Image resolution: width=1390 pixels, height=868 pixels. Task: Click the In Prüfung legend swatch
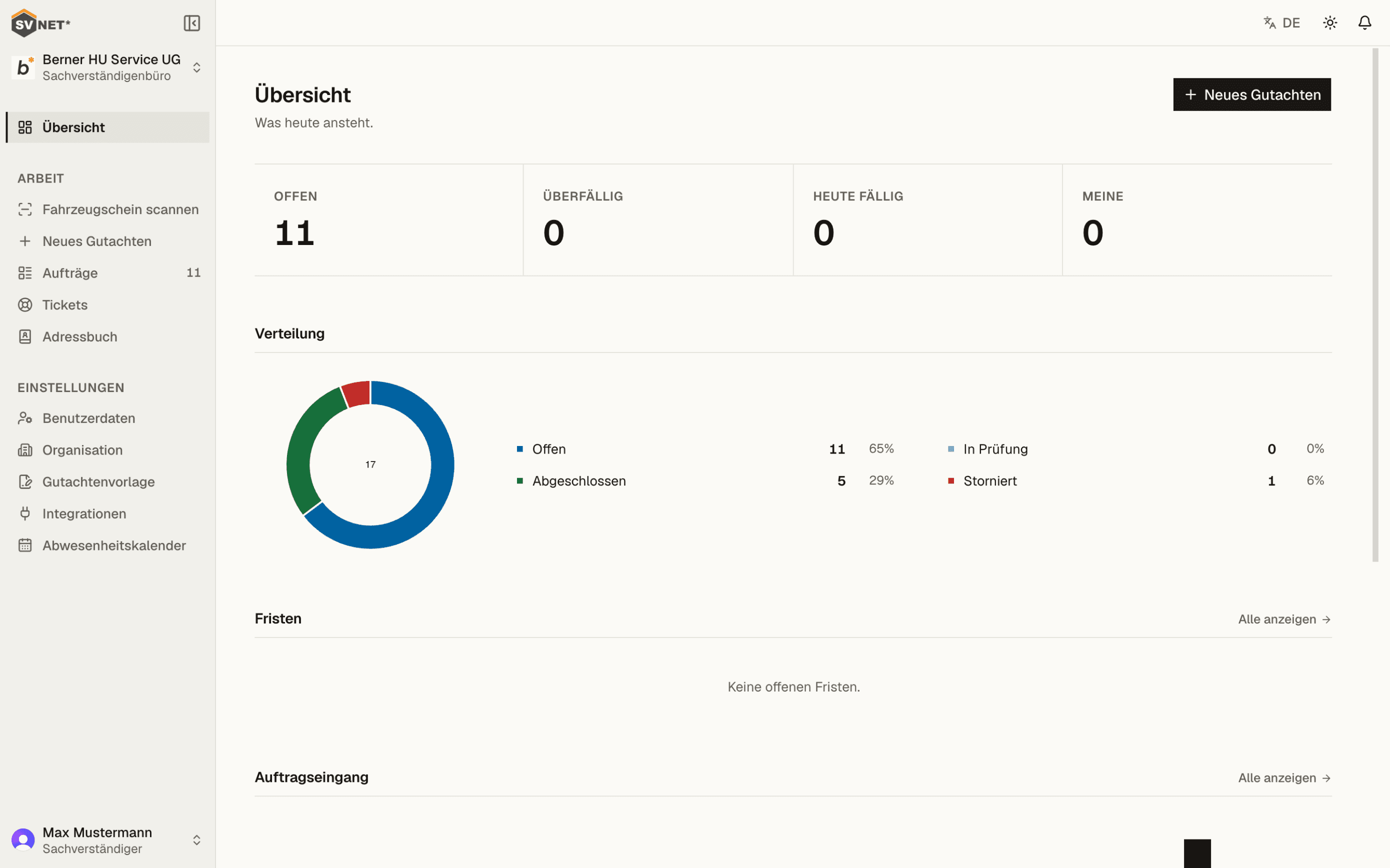[951, 449]
